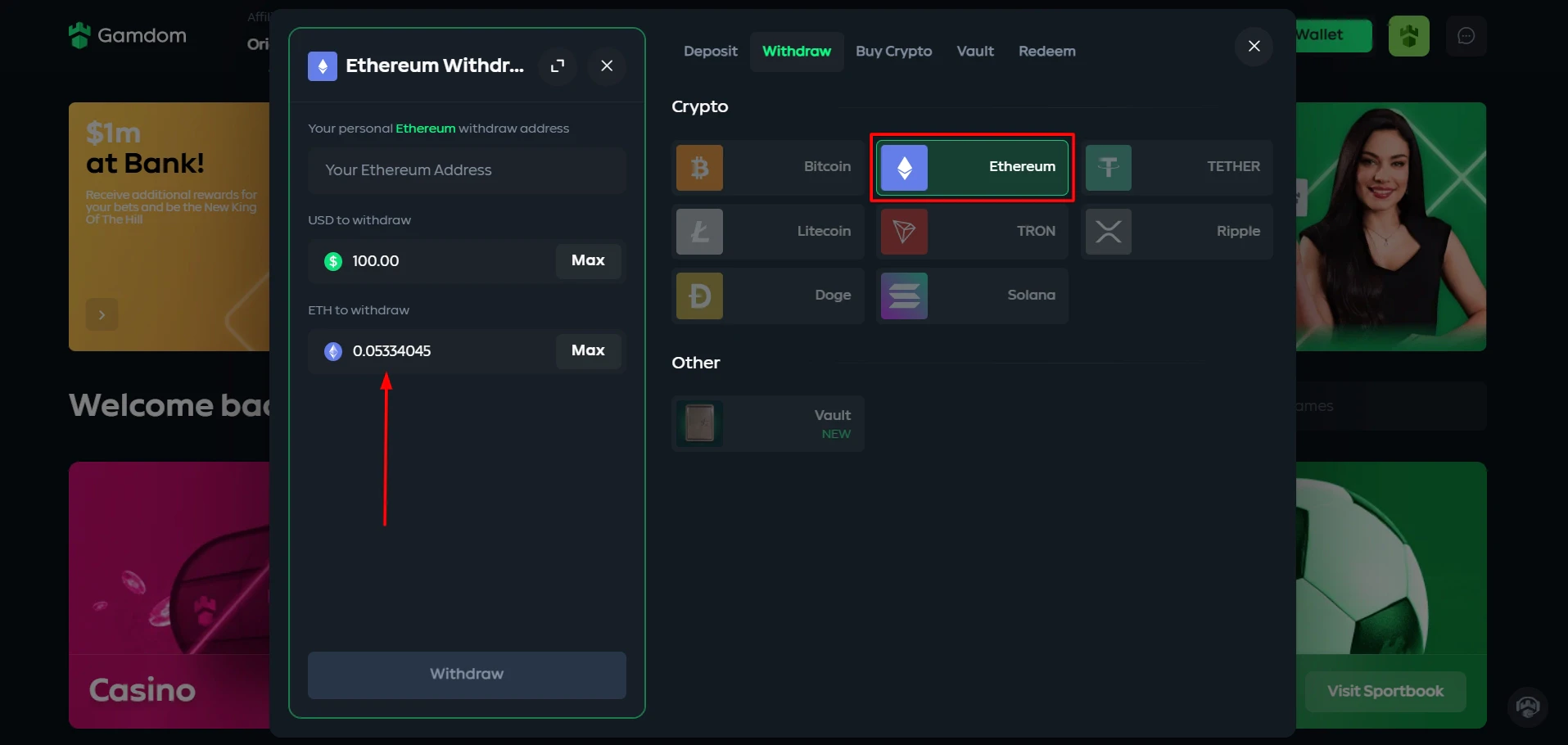Open the $1m at Bank promo banner
1568x745 pixels.
[169, 227]
